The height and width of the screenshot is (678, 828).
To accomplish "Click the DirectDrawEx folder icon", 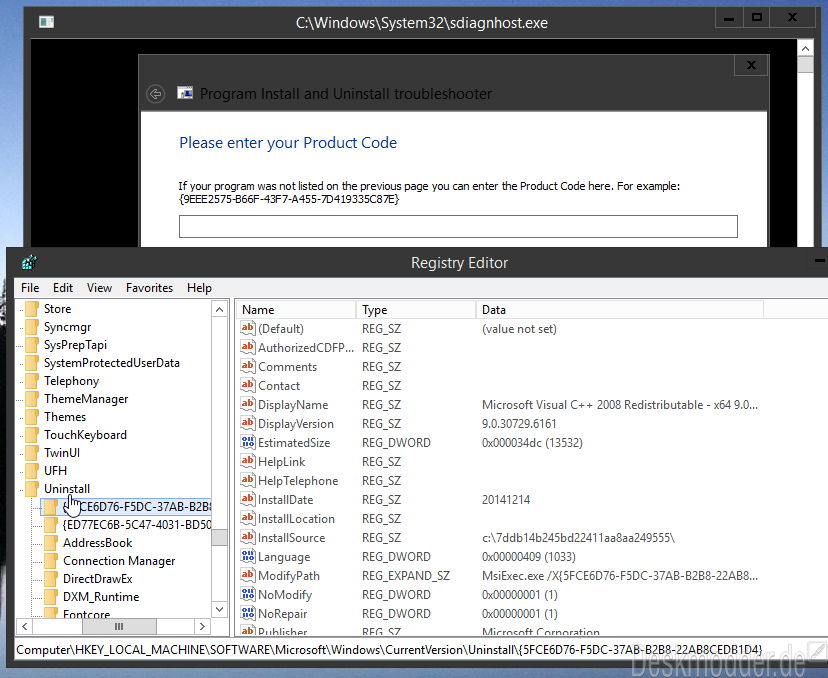I will pyautogui.click(x=51, y=579).
